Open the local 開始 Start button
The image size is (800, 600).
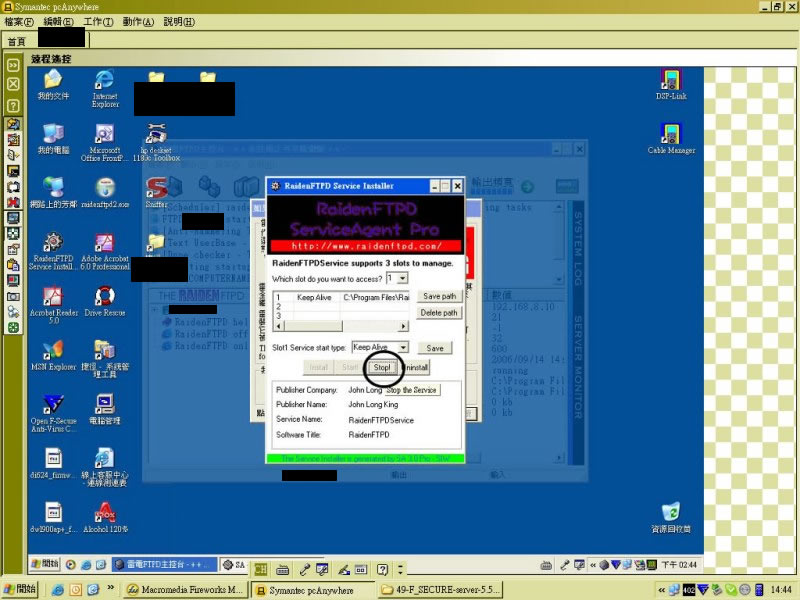(x=20, y=589)
